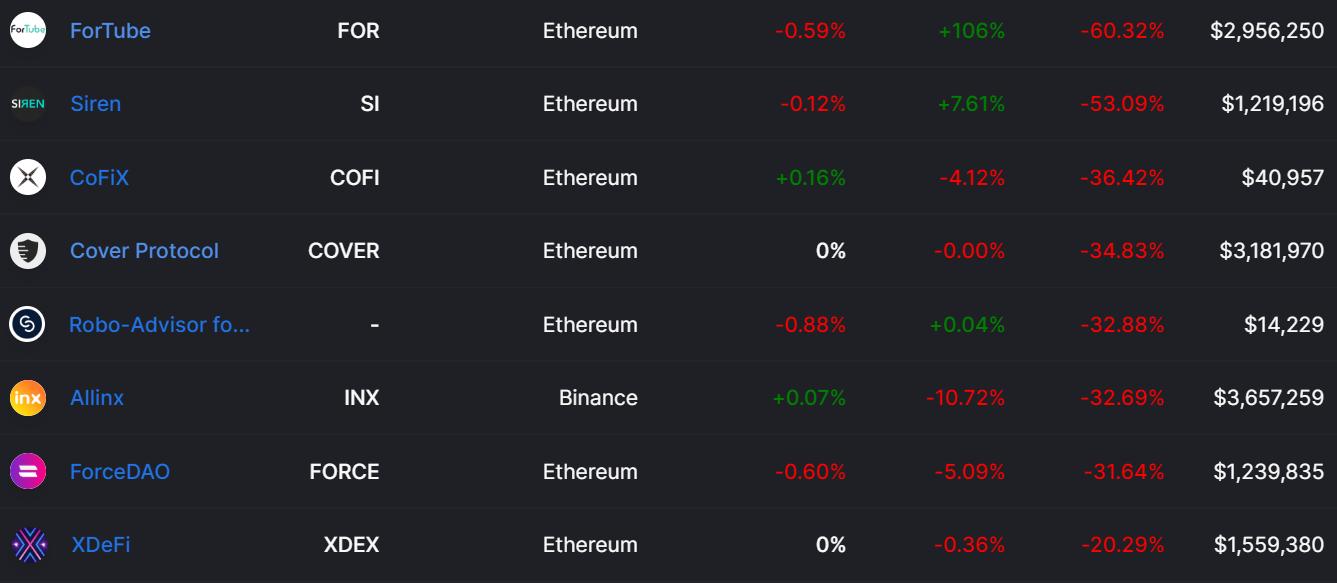Click the CoFiX logo icon
Image resolution: width=1337 pixels, height=583 pixels.
(28, 178)
